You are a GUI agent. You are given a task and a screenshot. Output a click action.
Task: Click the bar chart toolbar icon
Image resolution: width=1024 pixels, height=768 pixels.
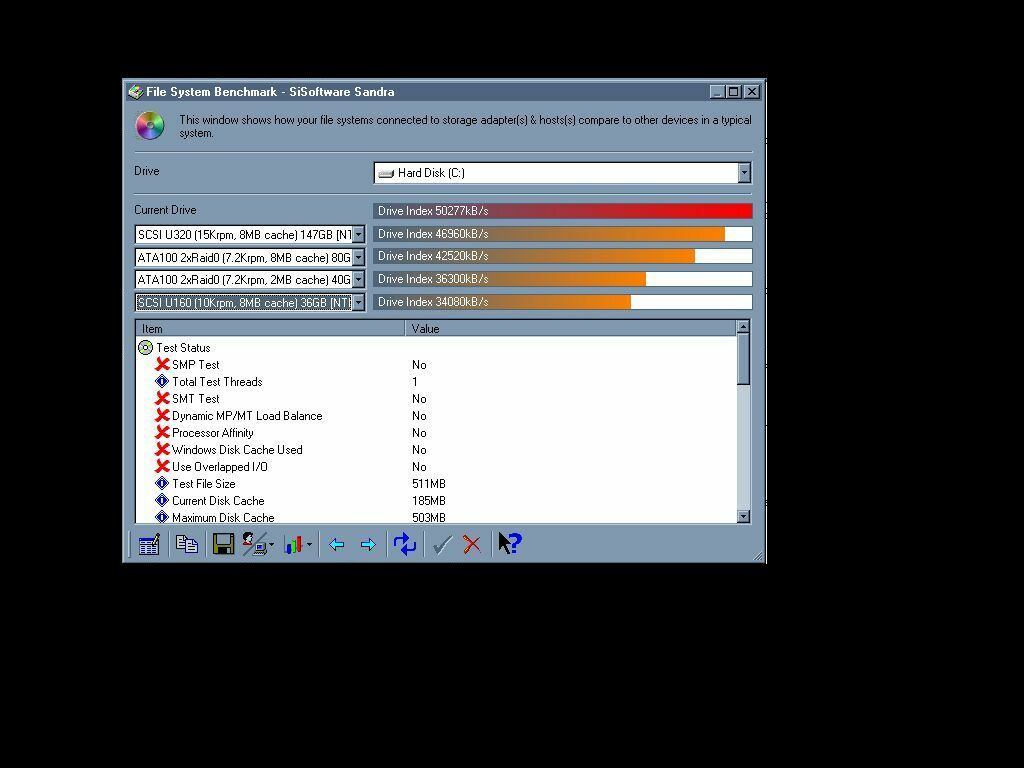[x=293, y=544]
